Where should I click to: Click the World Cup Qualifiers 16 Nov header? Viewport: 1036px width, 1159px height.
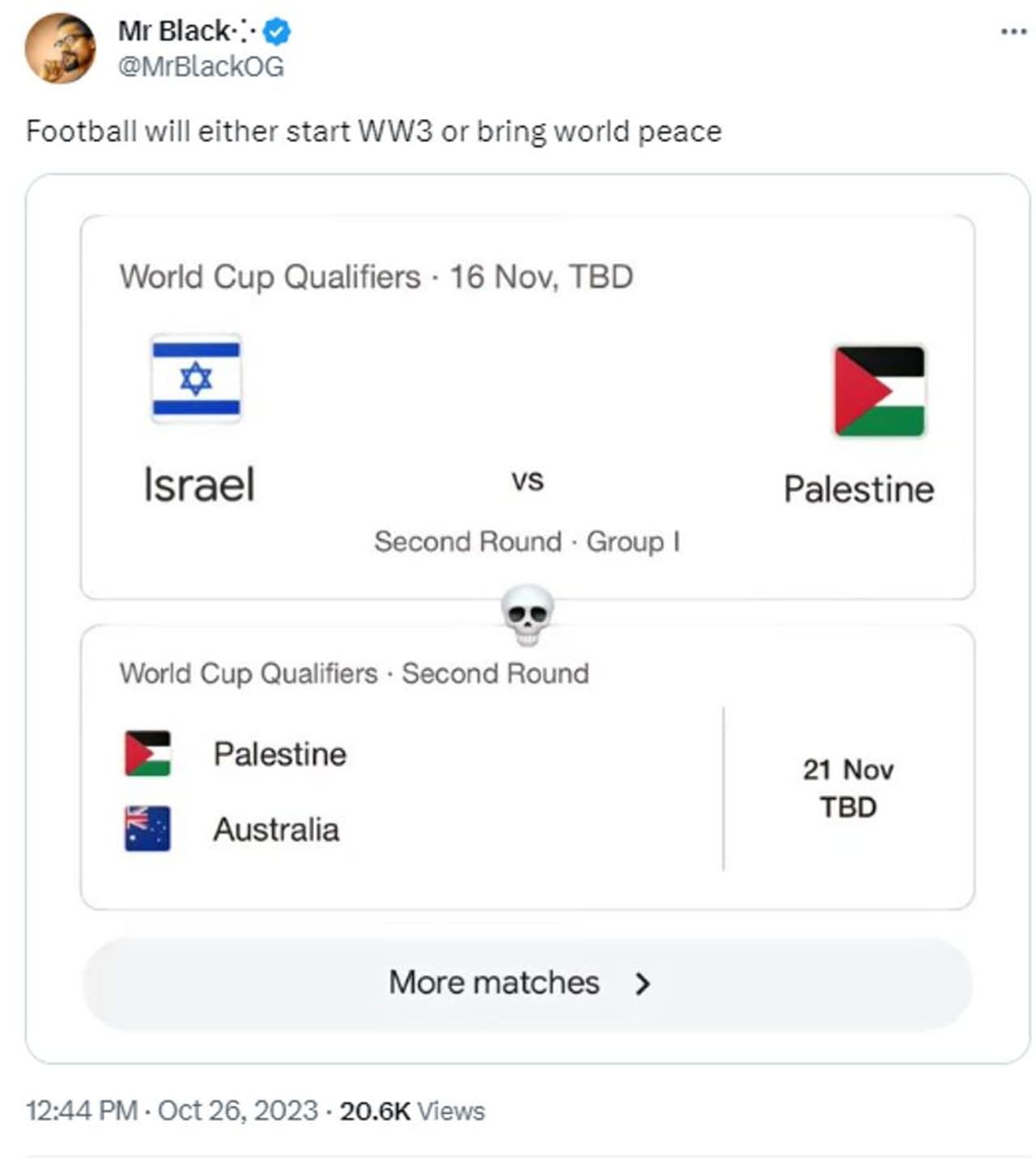376,277
